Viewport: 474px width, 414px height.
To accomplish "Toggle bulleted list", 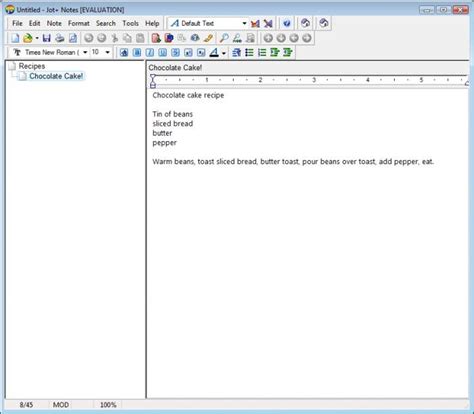I will click(249, 52).
